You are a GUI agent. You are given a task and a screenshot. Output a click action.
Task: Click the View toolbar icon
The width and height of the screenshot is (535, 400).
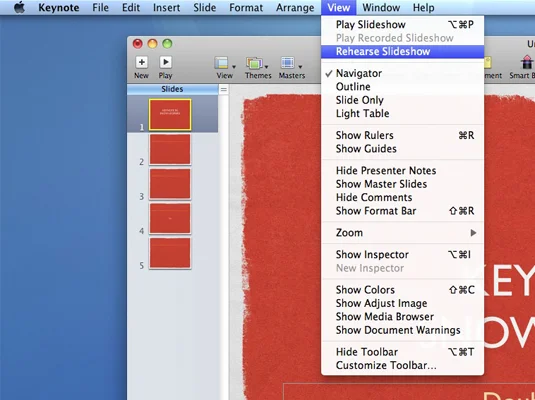(221, 63)
